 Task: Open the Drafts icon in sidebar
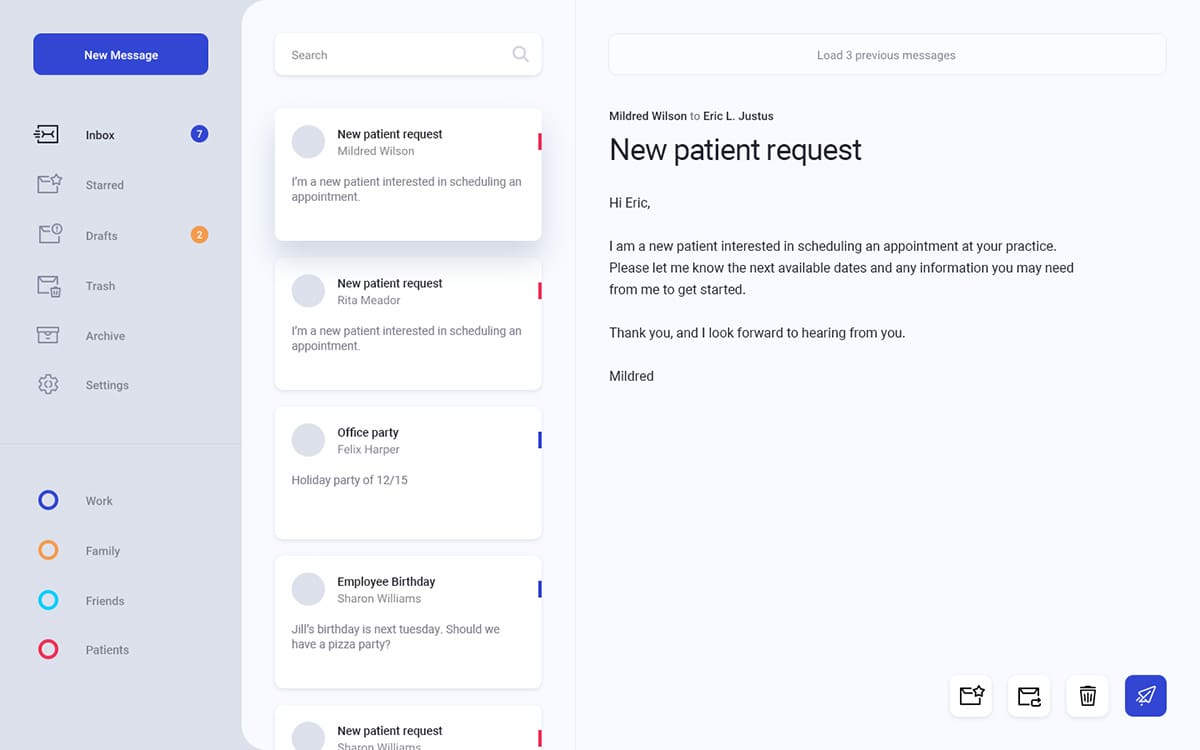pyautogui.click(x=47, y=234)
